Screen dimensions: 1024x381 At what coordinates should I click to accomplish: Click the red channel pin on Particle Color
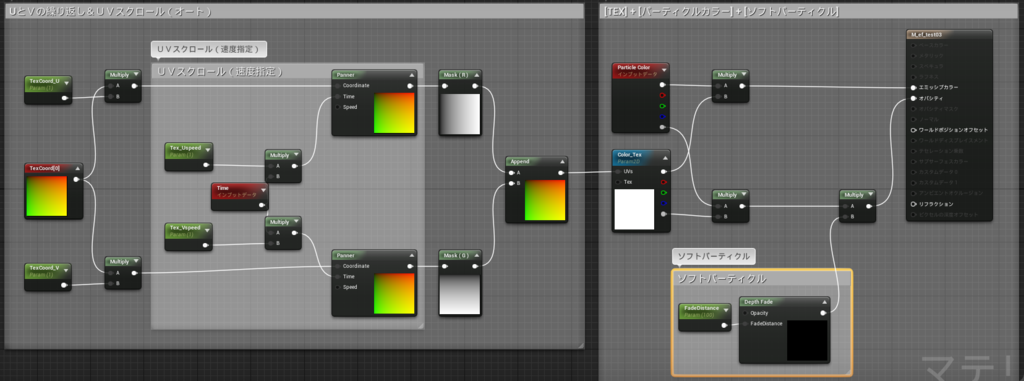click(x=663, y=95)
